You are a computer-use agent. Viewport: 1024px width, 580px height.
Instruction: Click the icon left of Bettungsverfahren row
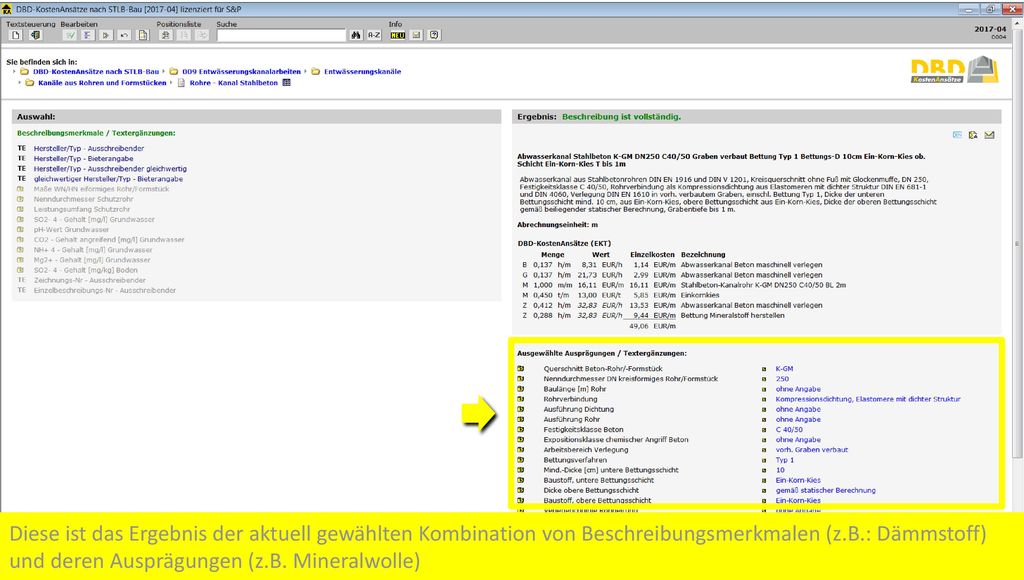pos(520,460)
